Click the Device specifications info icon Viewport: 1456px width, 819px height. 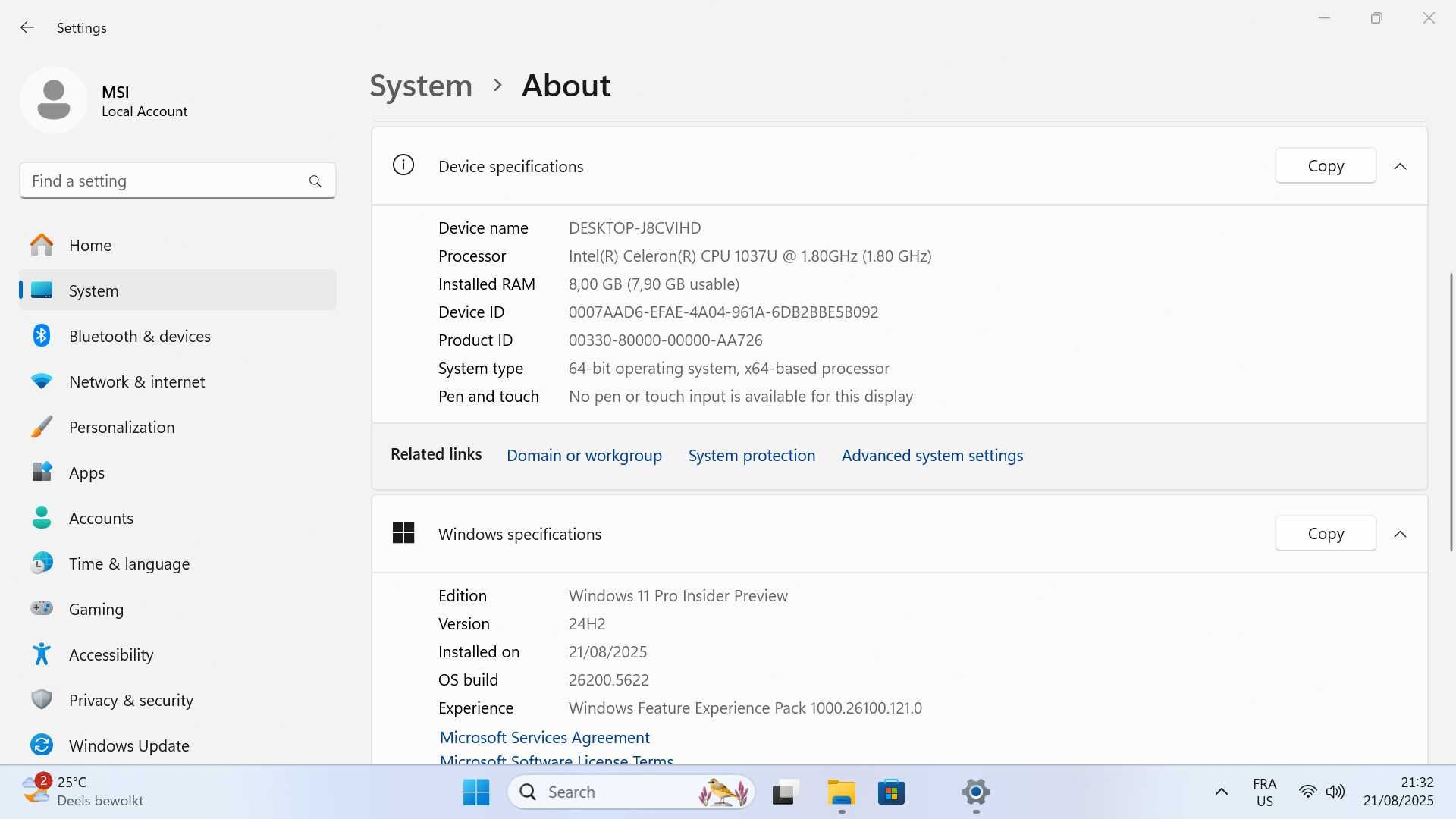tap(403, 165)
